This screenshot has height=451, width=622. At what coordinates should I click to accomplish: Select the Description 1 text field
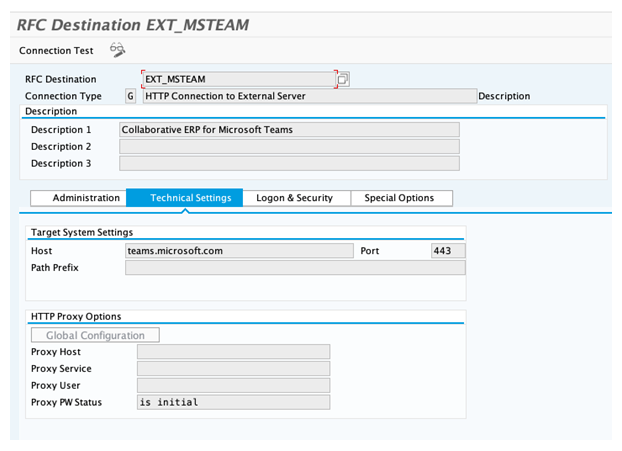(x=289, y=129)
